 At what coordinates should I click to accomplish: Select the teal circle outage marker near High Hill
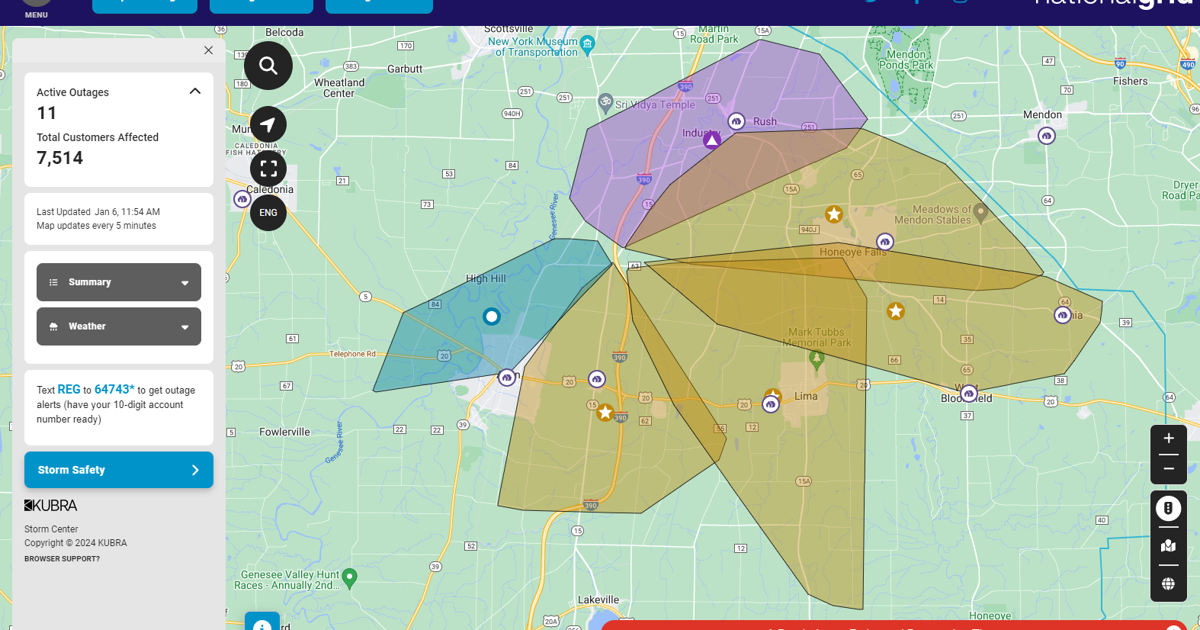(491, 316)
